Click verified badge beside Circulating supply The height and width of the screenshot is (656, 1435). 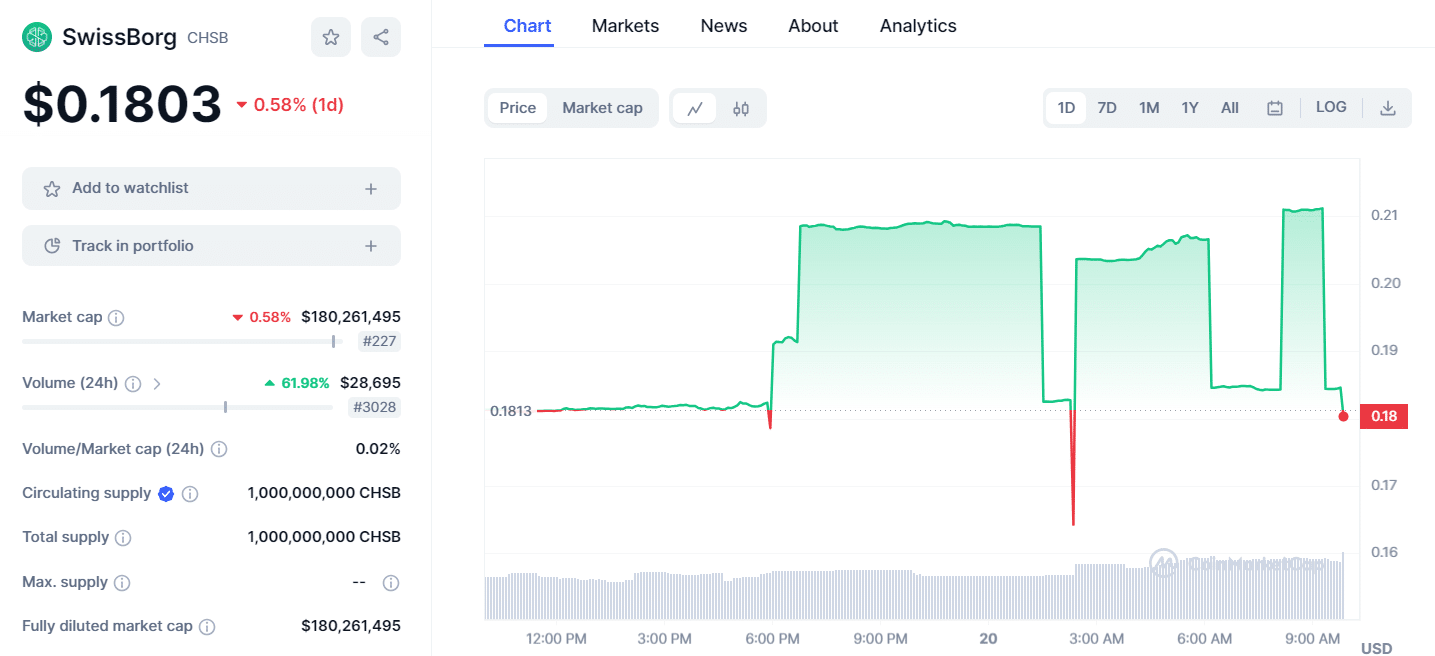click(x=166, y=493)
